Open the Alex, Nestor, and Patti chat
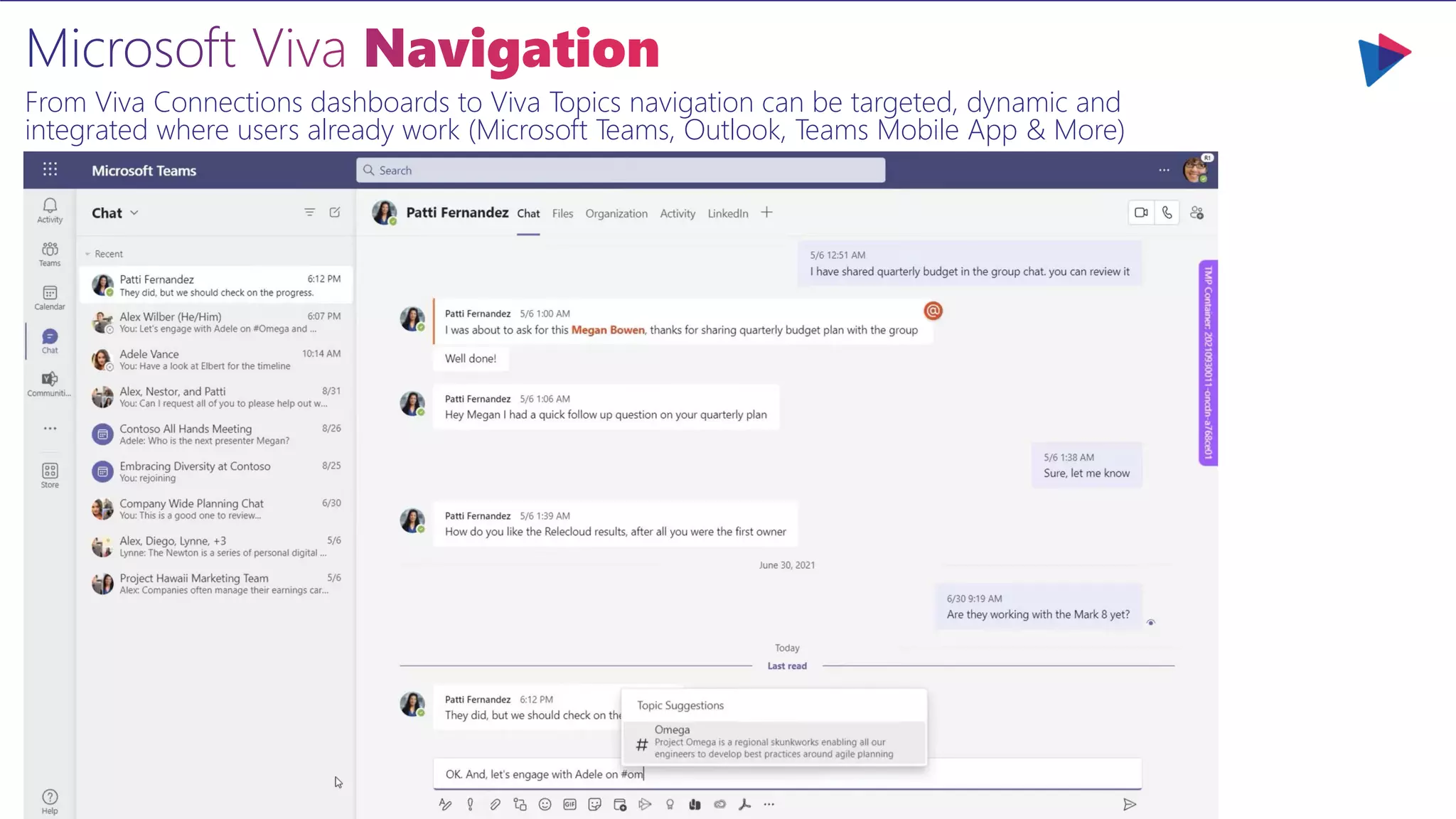This screenshot has height=819, width=1456. [216, 397]
